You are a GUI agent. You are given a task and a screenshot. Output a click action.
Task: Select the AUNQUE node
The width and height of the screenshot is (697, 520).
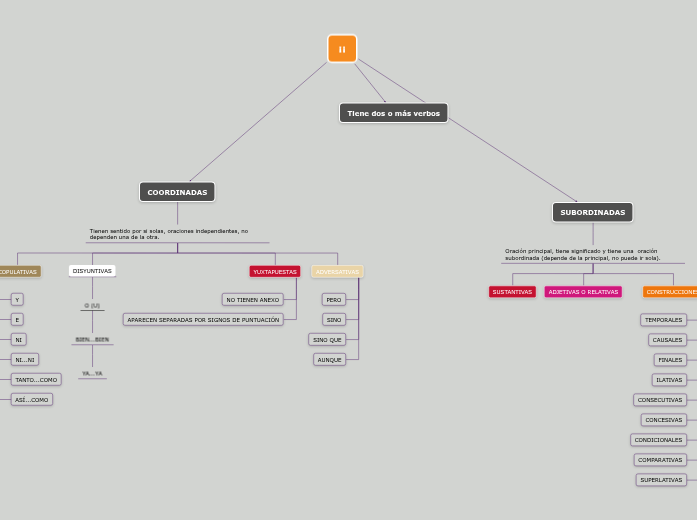[329, 360]
